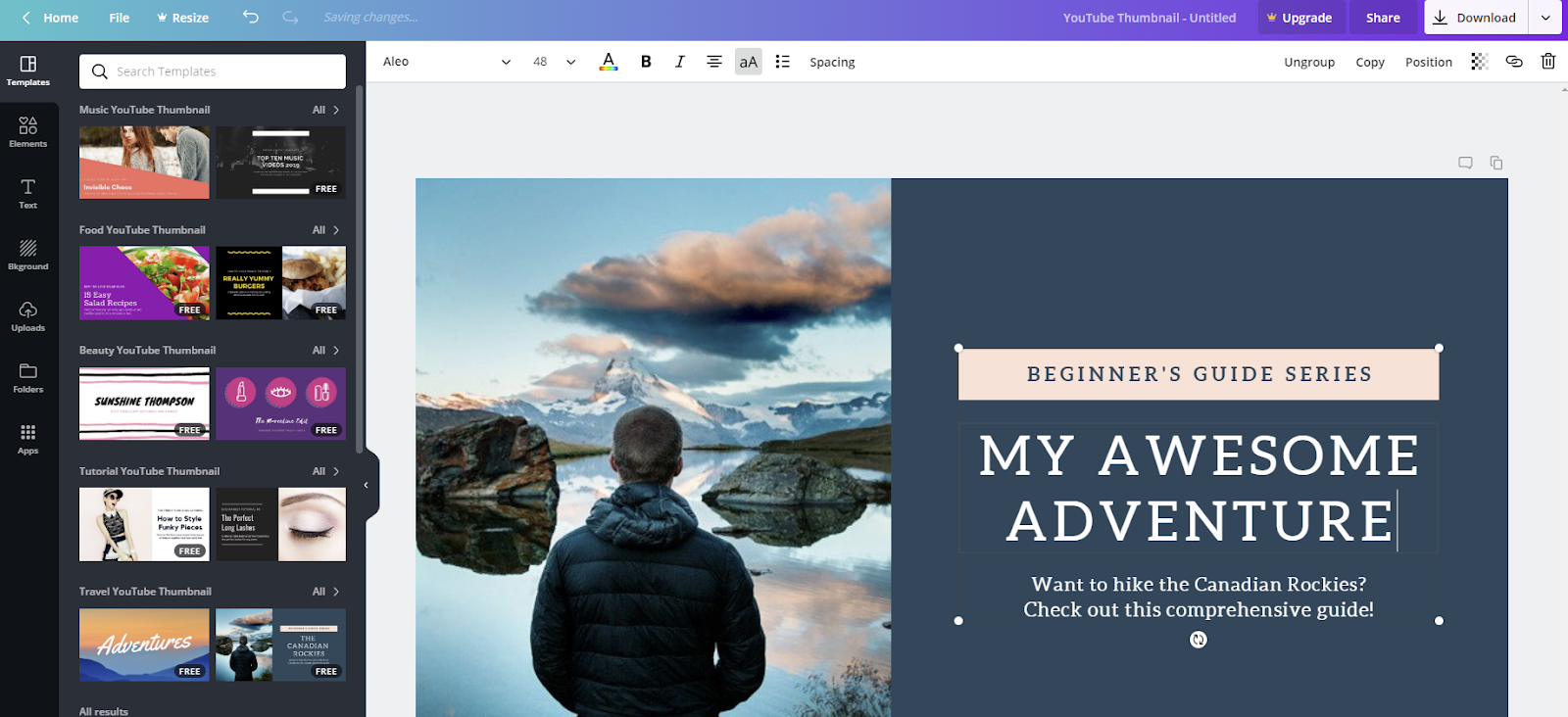The width and height of the screenshot is (1568, 717).
Task: Open the Aleo font family dropdown
Action: click(447, 62)
